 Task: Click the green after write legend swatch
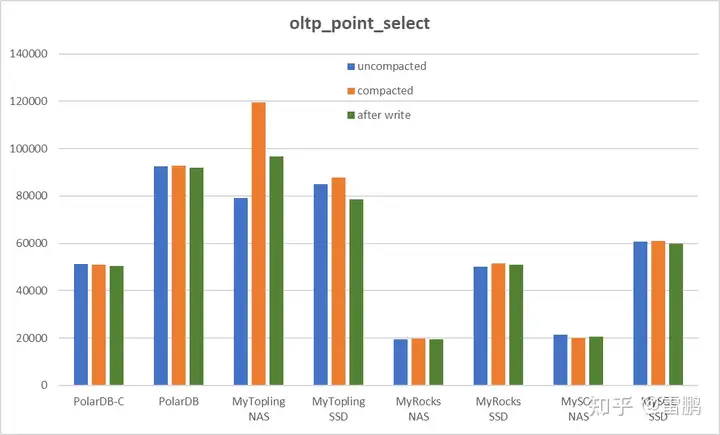point(351,115)
